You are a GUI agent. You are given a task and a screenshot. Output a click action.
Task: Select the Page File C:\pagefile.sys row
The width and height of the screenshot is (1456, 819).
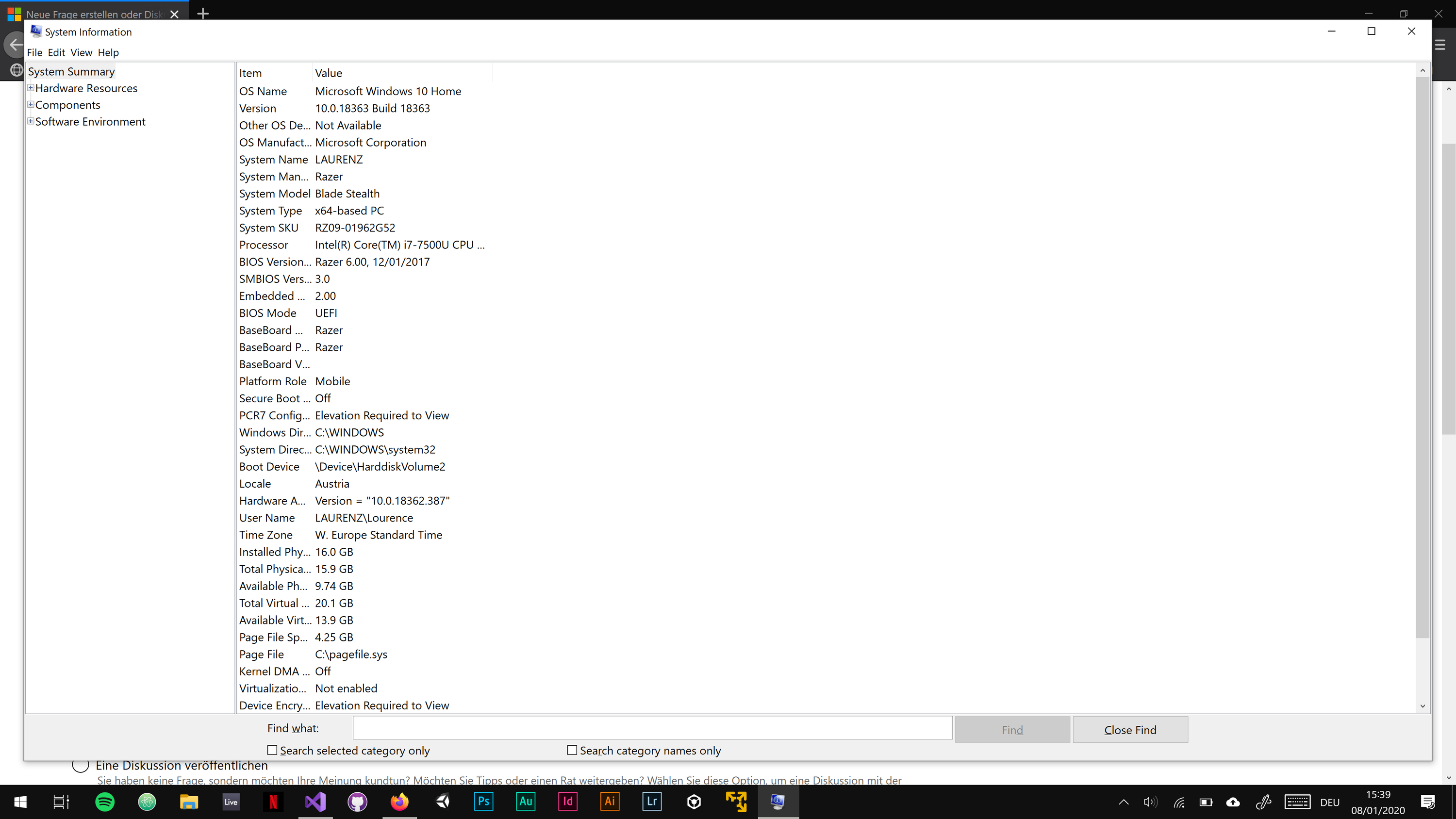(x=364, y=654)
